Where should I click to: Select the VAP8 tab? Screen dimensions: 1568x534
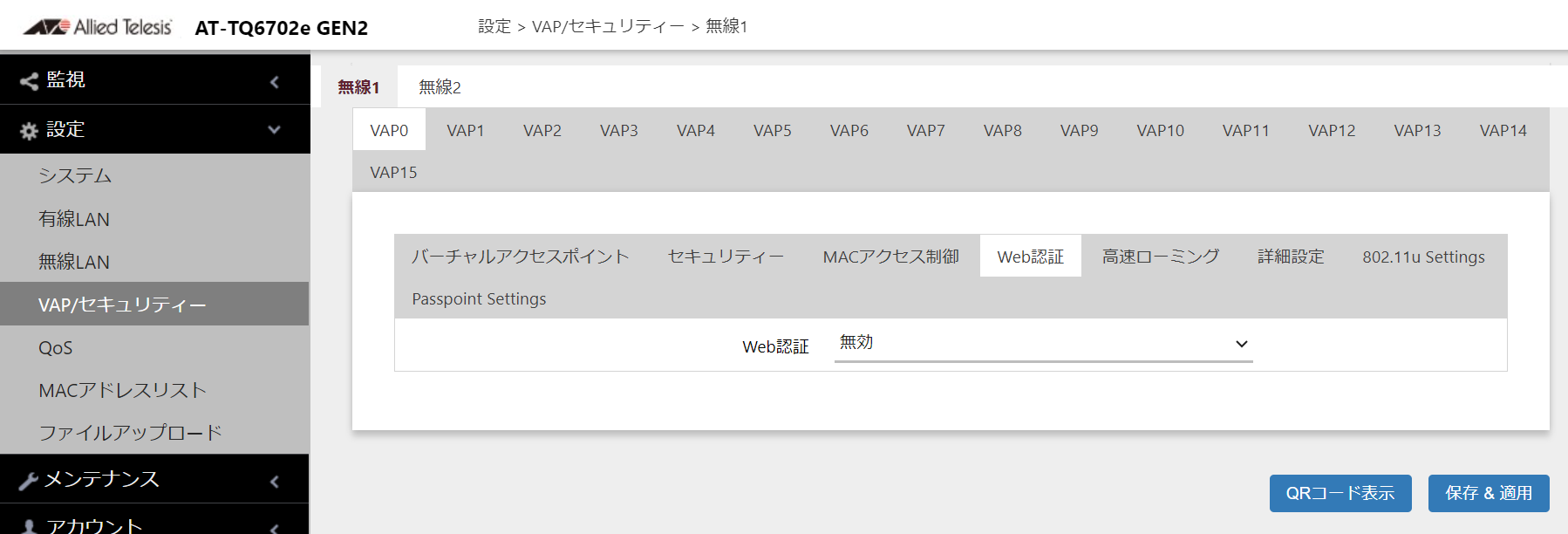[1003, 130]
